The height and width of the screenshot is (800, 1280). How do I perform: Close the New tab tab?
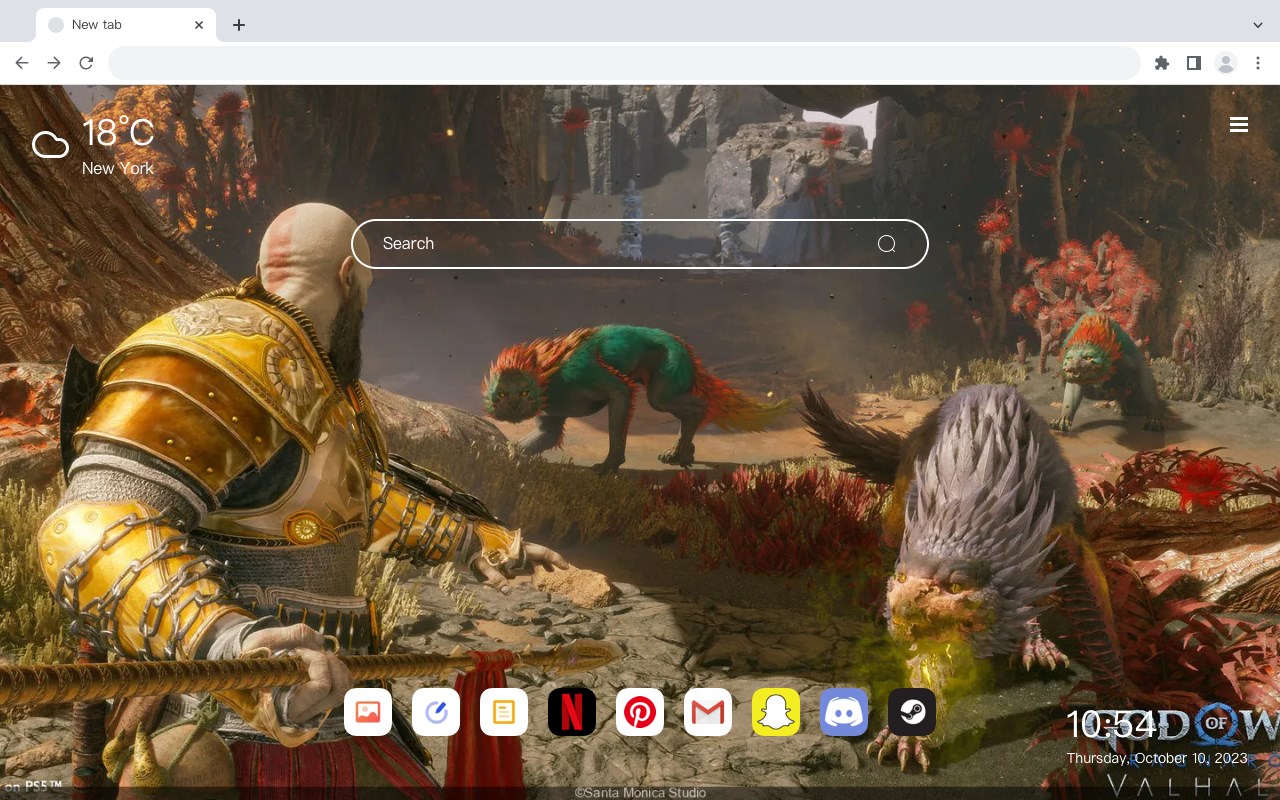pos(199,25)
